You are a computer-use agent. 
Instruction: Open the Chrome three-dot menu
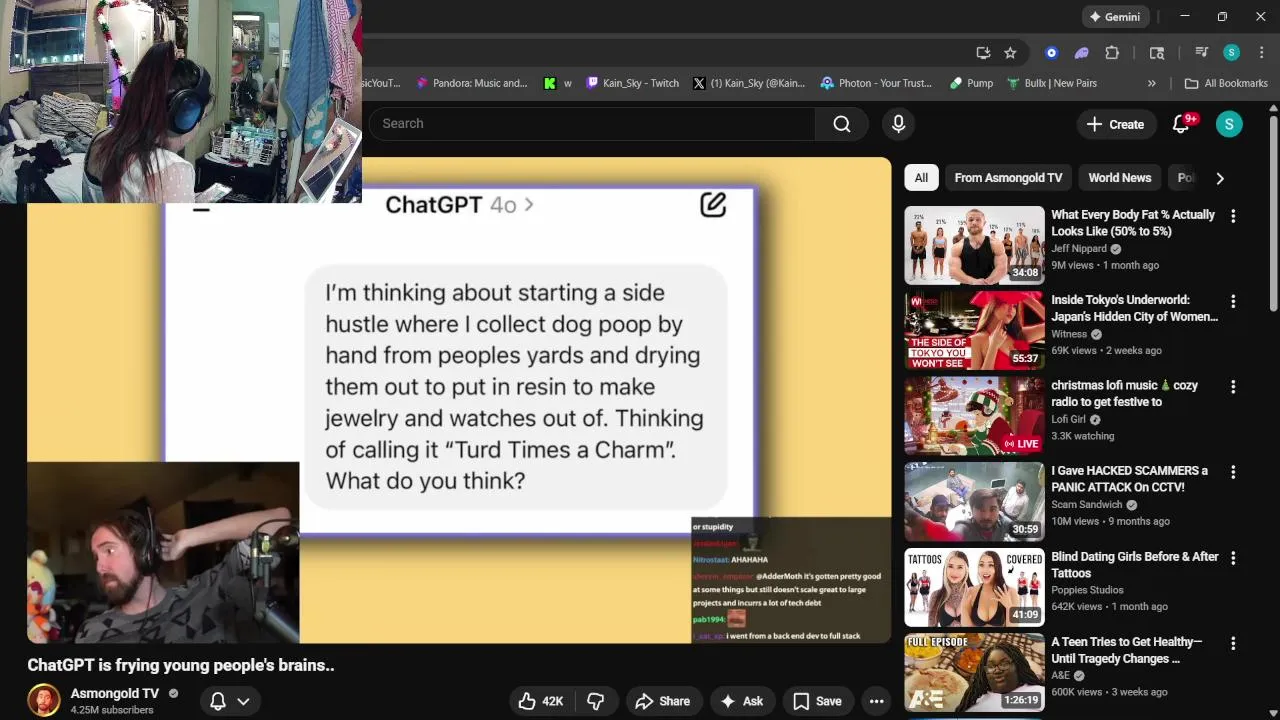[1261, 53]
